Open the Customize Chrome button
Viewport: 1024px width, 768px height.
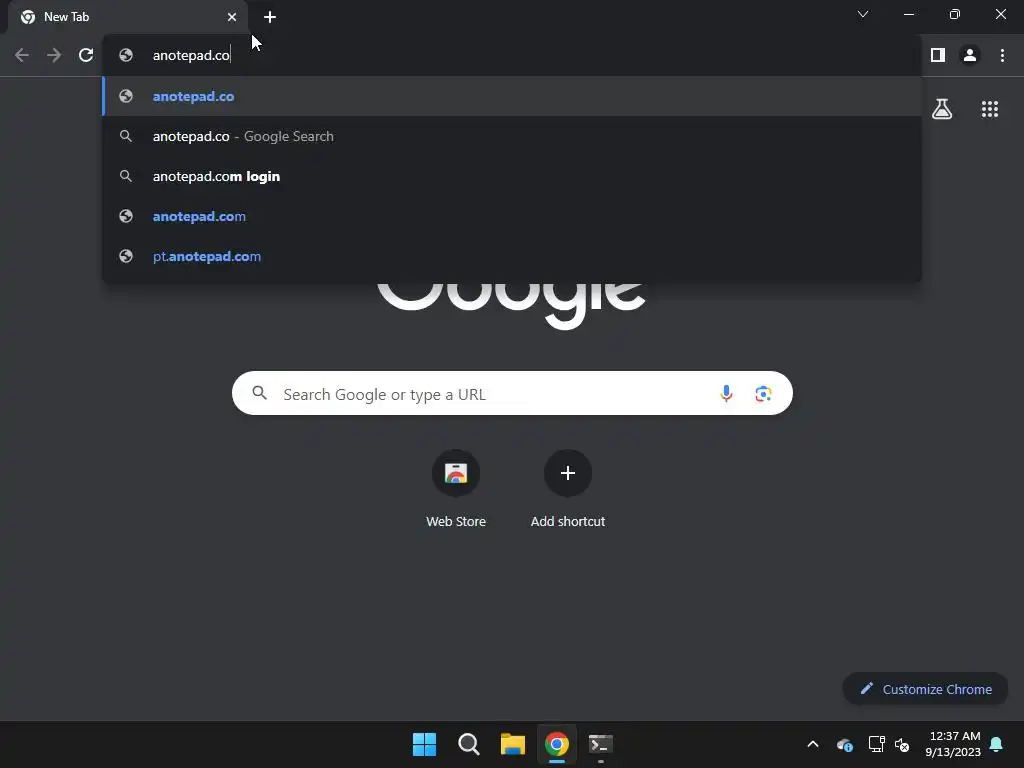click(x=925, y=689)
